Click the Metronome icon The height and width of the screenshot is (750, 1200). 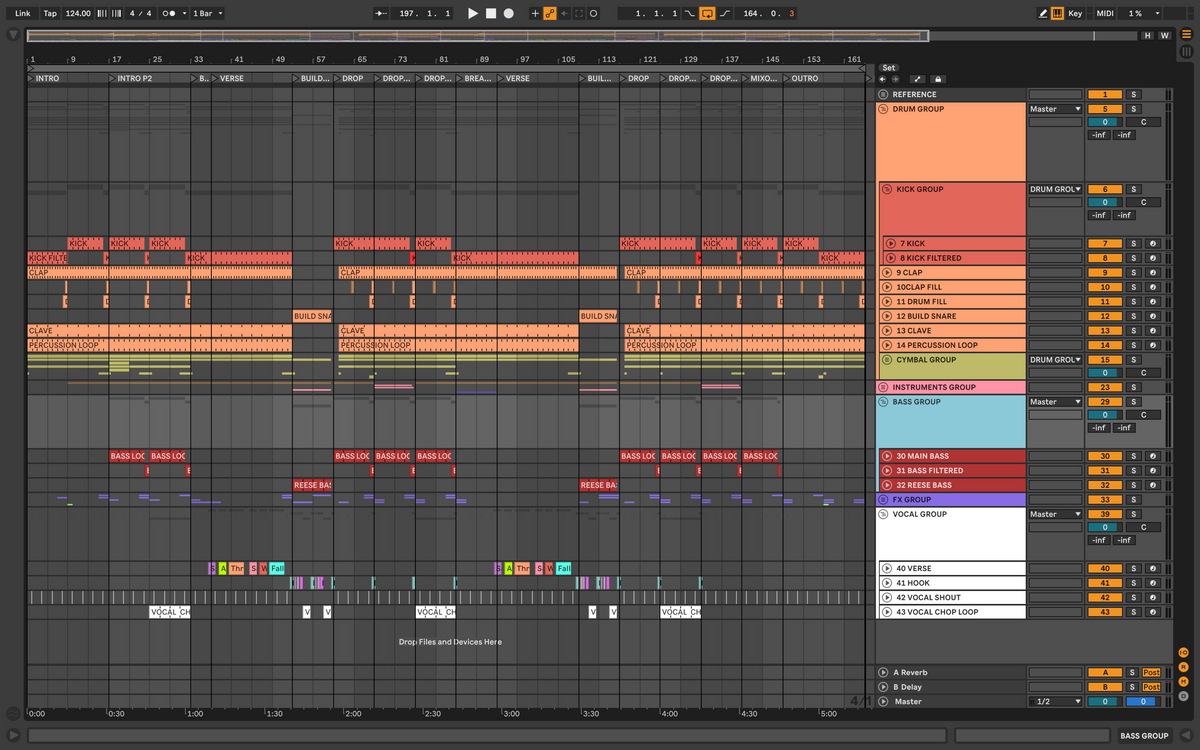(169, 14)
